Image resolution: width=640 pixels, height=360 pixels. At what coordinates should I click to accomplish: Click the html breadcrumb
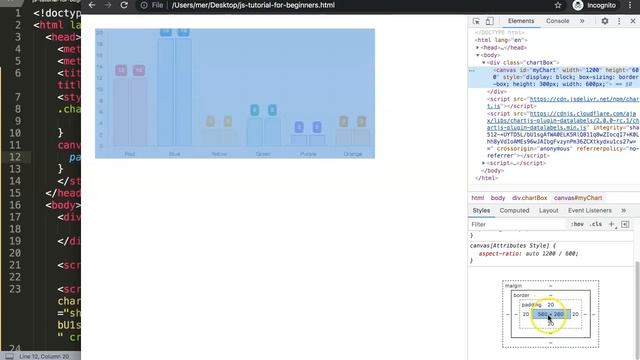(478, 198)
